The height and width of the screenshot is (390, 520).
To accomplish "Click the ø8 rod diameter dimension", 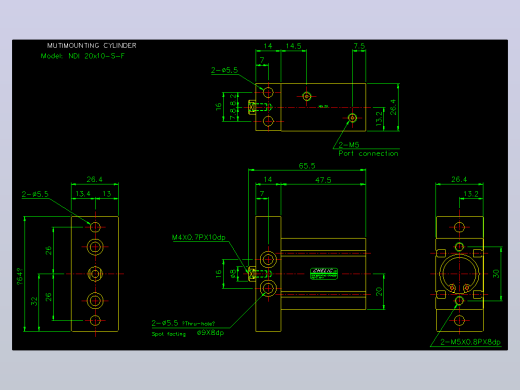I will (x=233, y=274).
